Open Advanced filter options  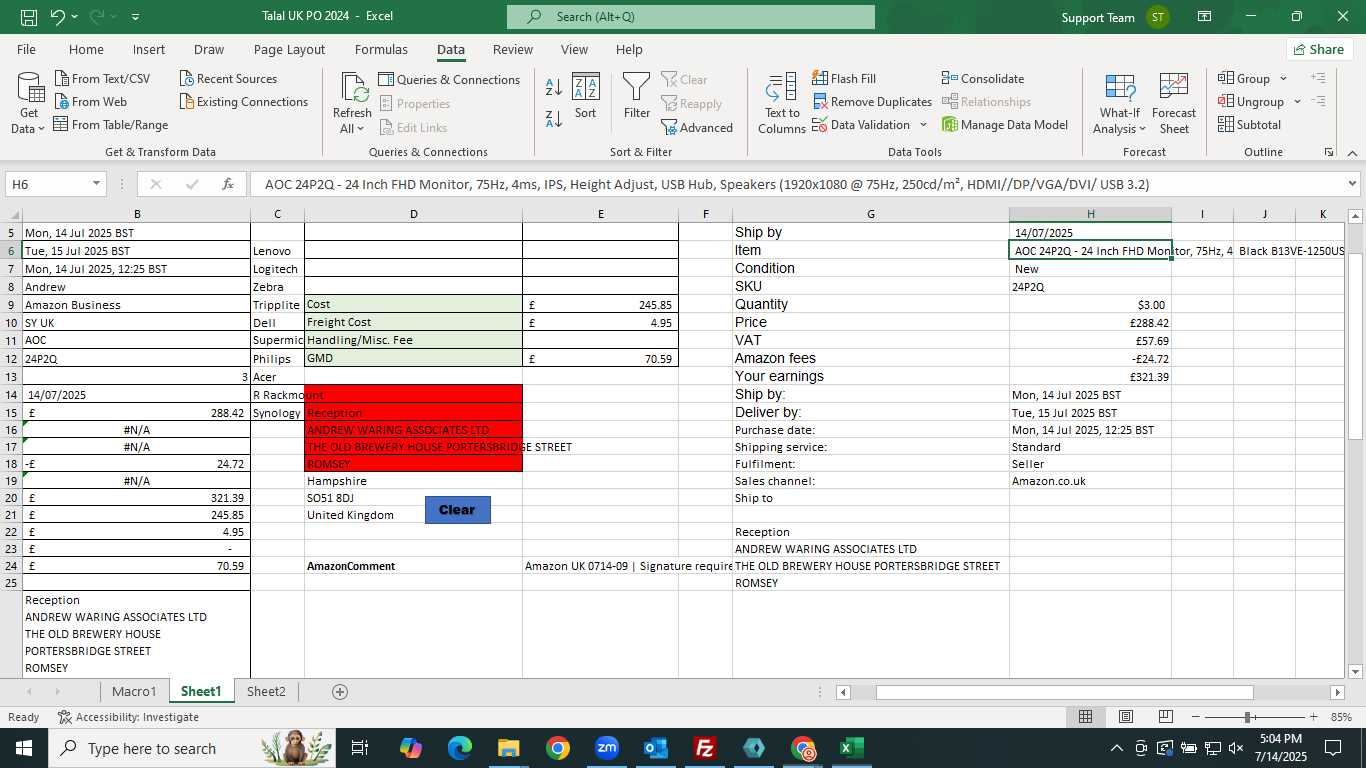coord(697,128)
